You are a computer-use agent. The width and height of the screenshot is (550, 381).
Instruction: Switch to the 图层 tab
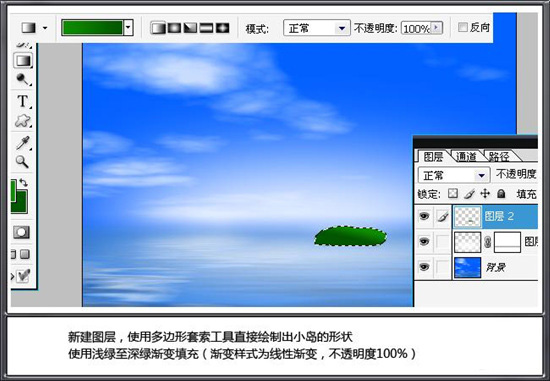434,156
